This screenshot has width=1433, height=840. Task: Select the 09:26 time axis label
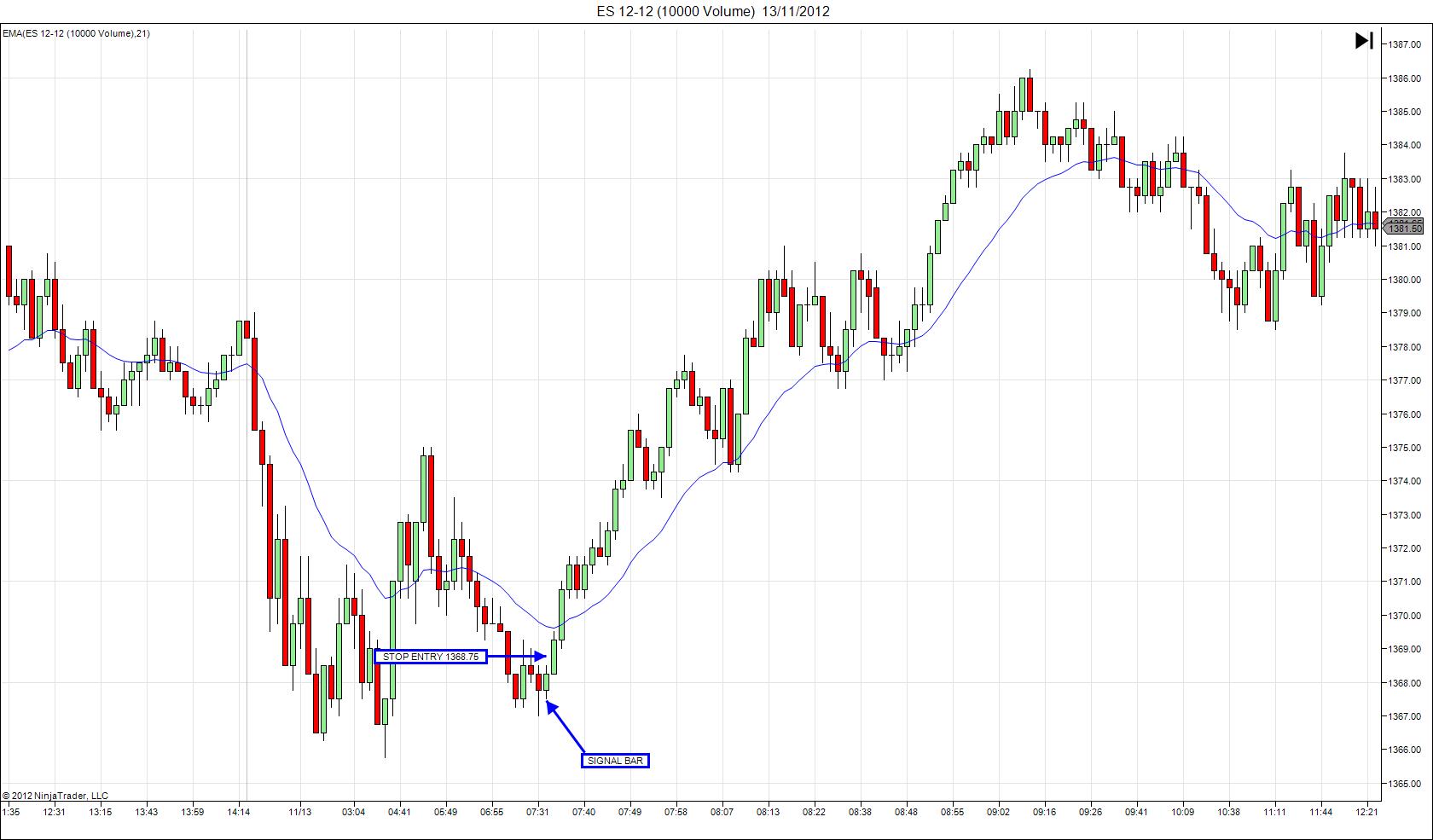click(1090, 812)
